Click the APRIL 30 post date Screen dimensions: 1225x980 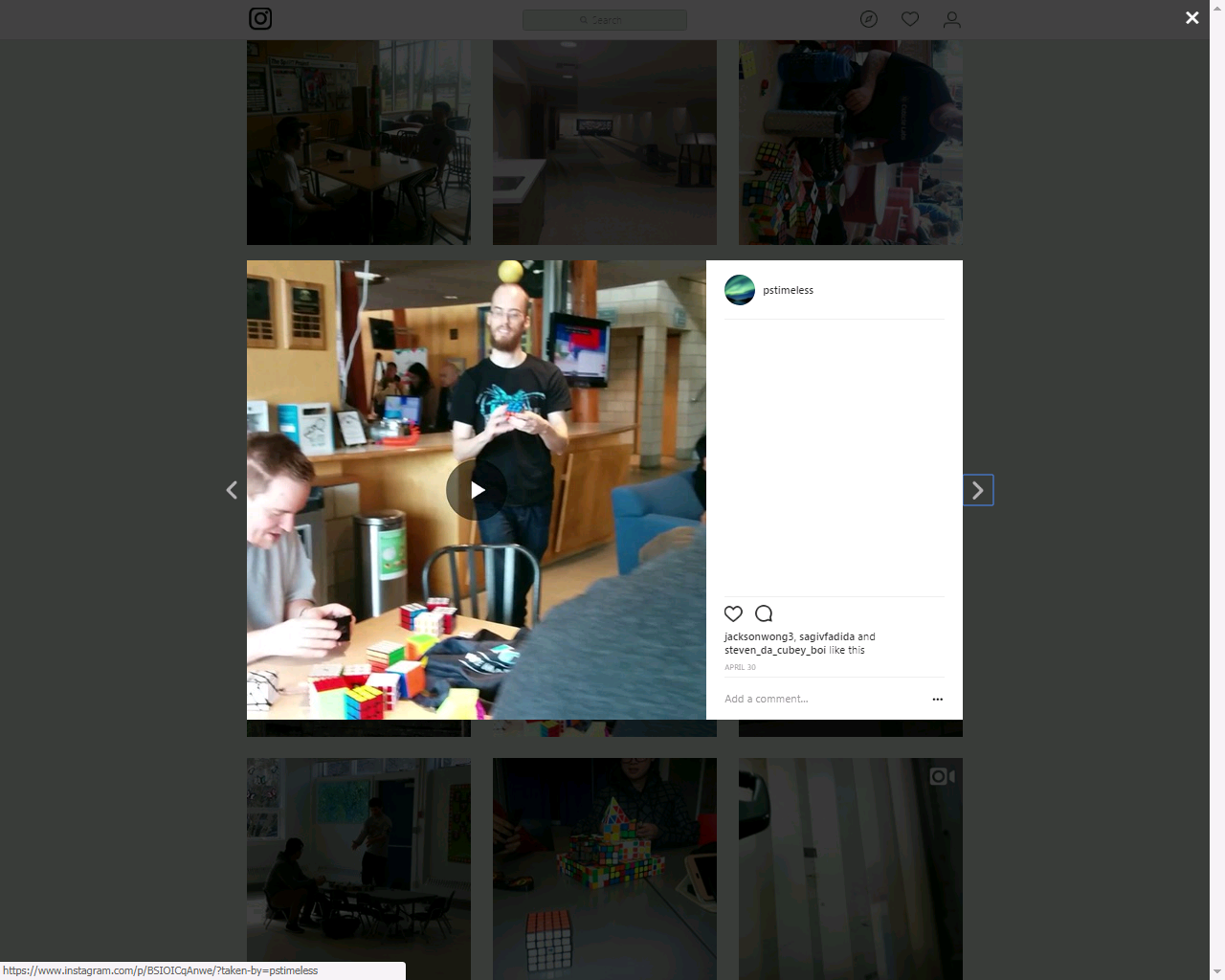point(740,667)
